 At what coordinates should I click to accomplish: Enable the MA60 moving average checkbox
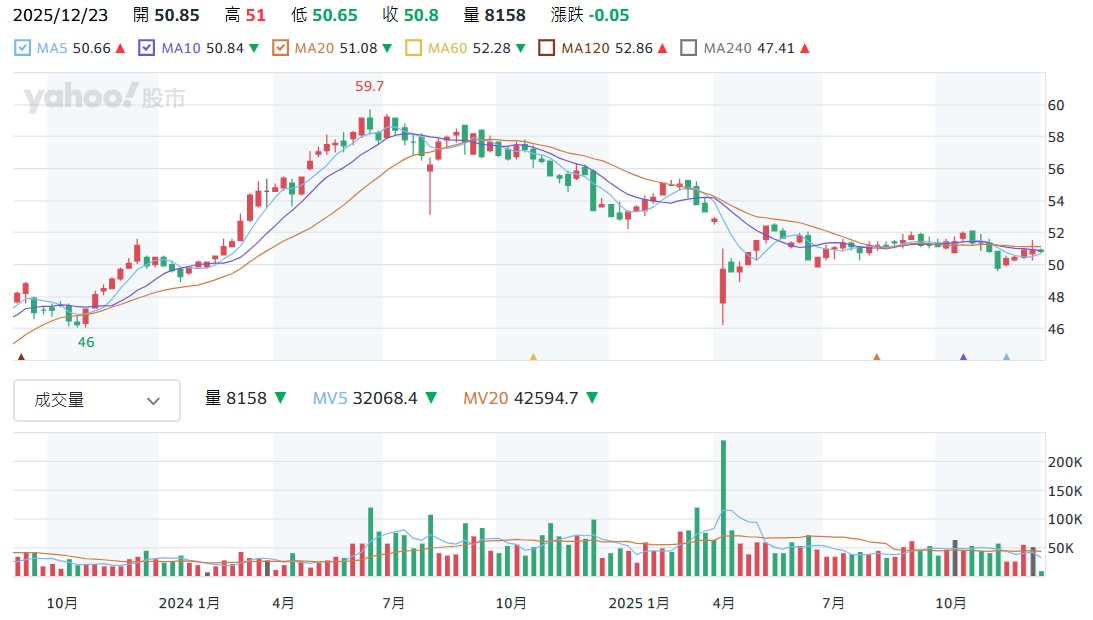[x=414, y=48]
